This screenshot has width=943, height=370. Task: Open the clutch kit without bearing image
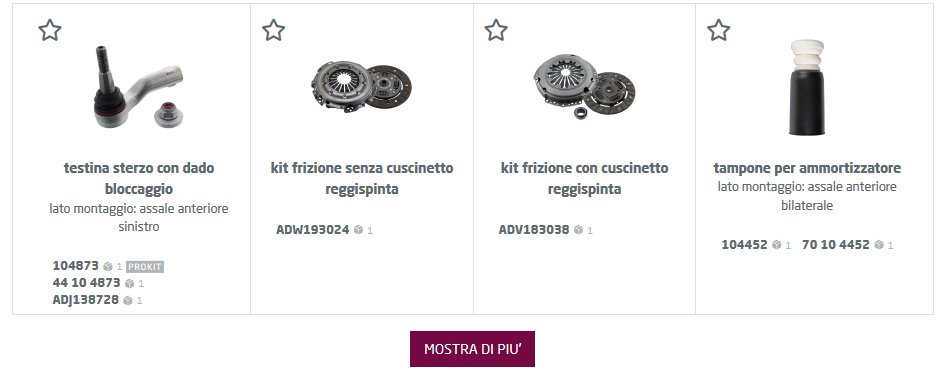(361, 86)
